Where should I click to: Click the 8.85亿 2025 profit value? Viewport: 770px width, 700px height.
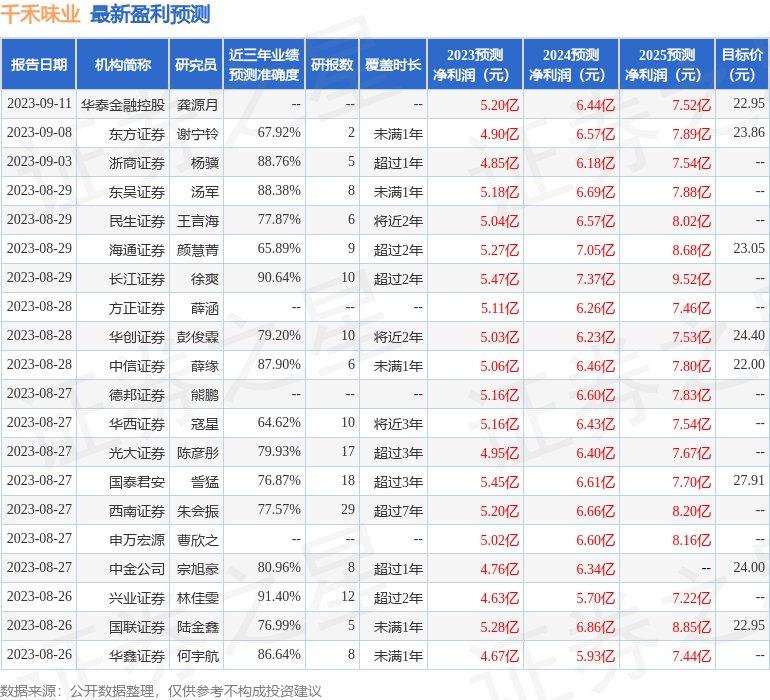691,626
